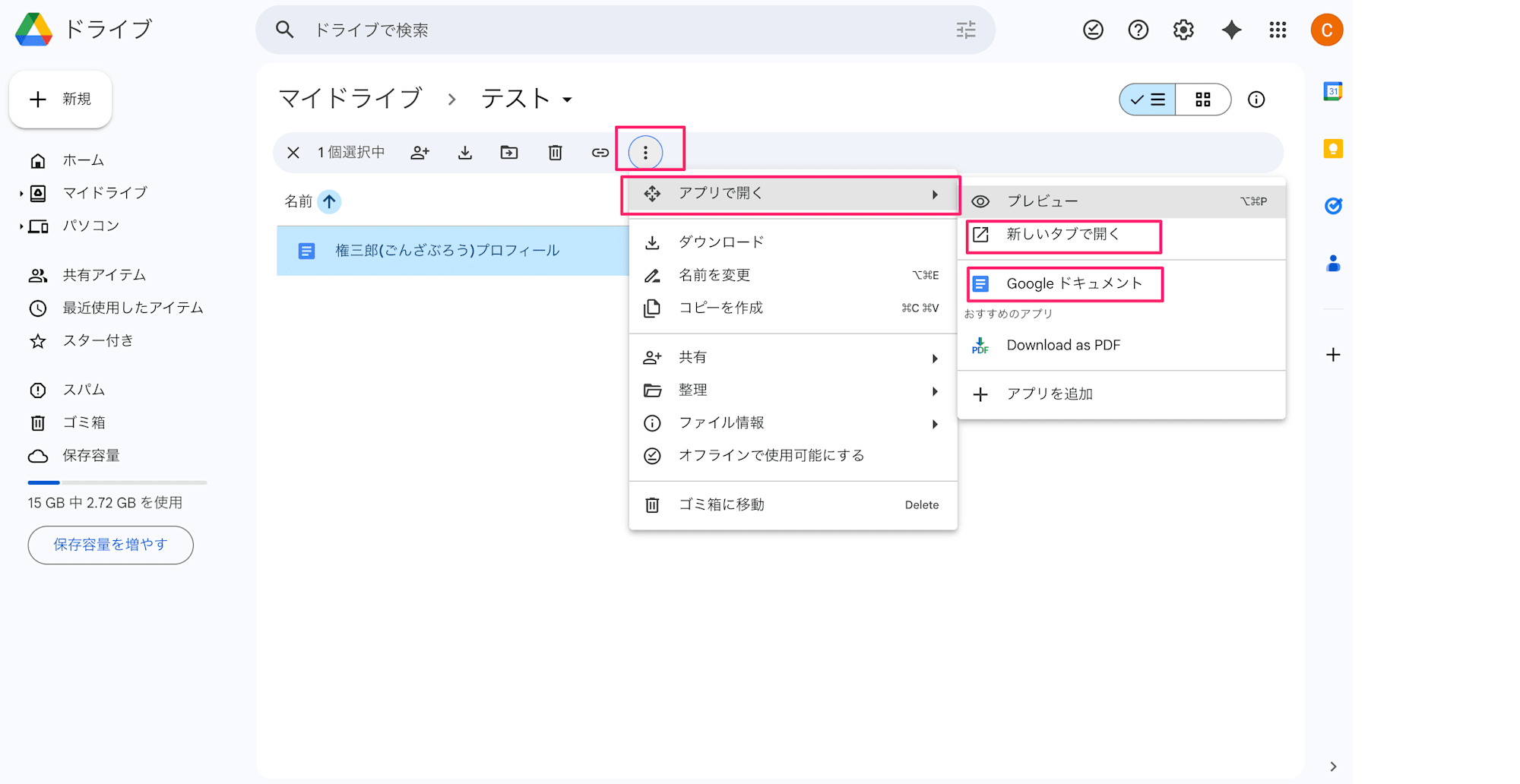Click the 保存容量を増やす button
Viewport: 1520px width, 784px height.
point(110,545)
